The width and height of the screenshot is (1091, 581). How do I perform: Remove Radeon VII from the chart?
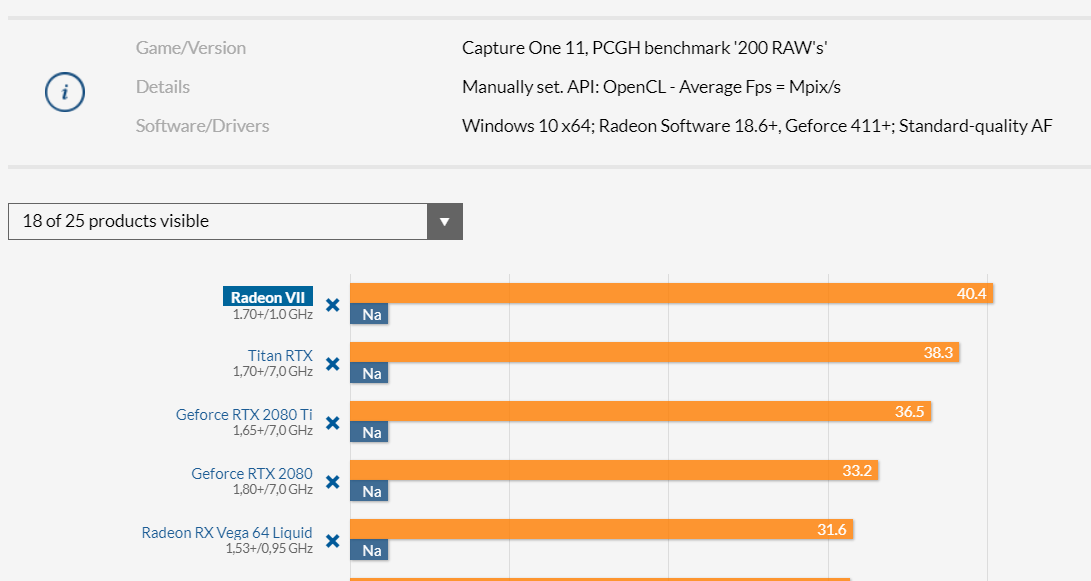pos(333,305)
